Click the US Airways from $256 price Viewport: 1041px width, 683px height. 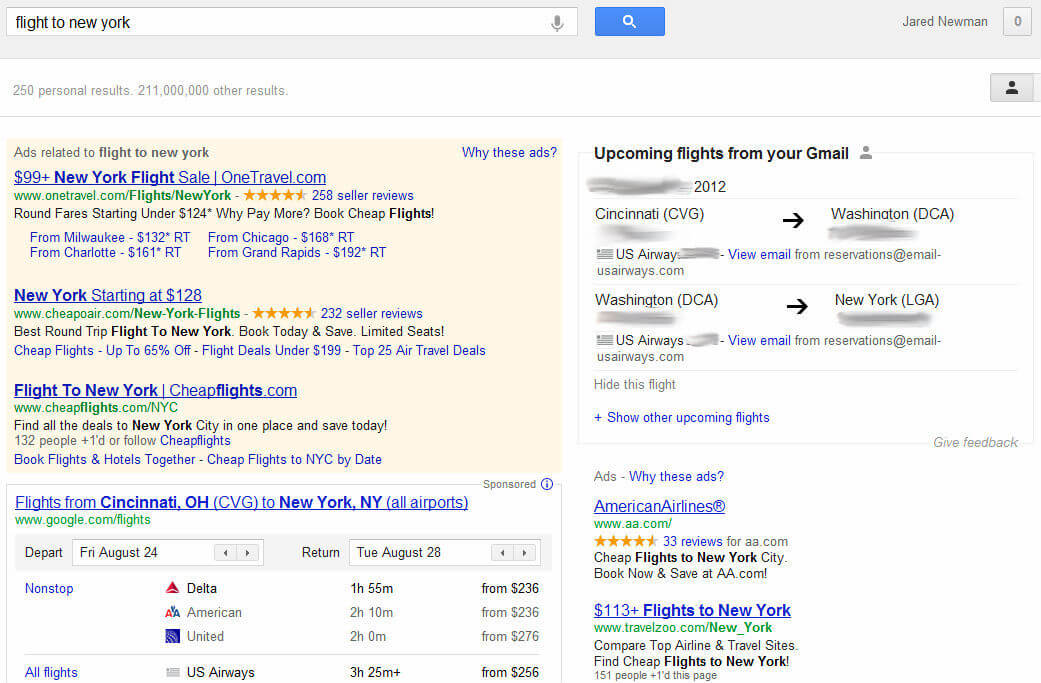pos(510,672)
